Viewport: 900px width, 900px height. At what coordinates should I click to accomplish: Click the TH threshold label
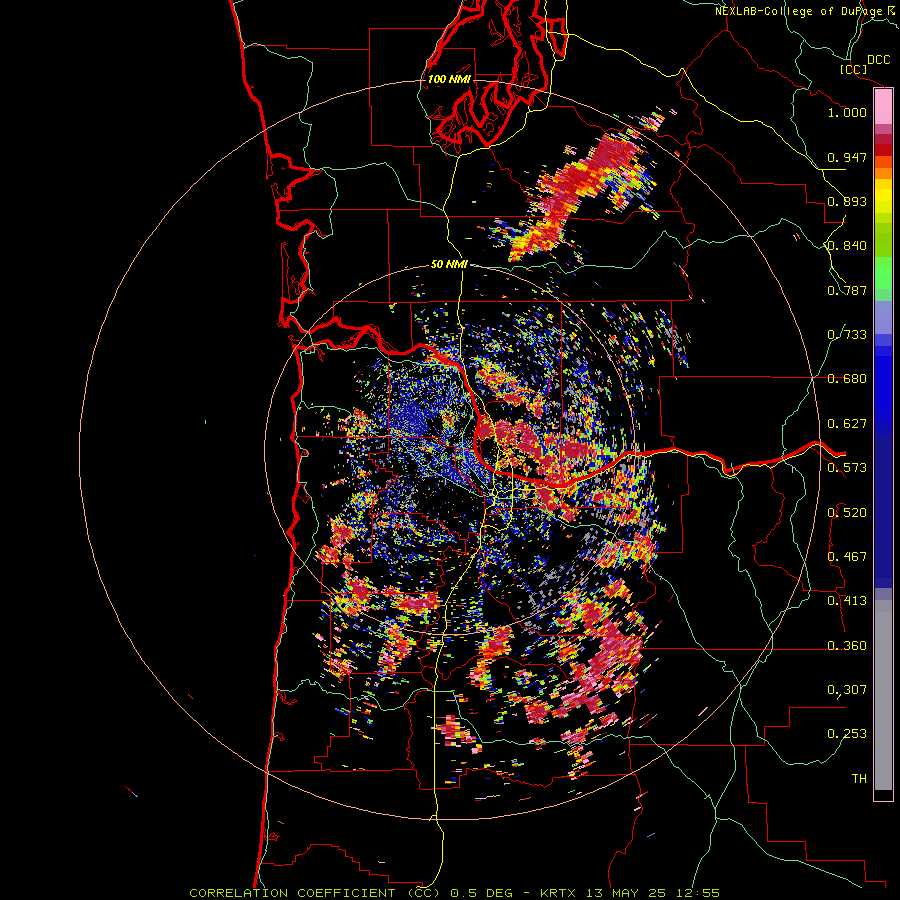[x=859, y=779]
